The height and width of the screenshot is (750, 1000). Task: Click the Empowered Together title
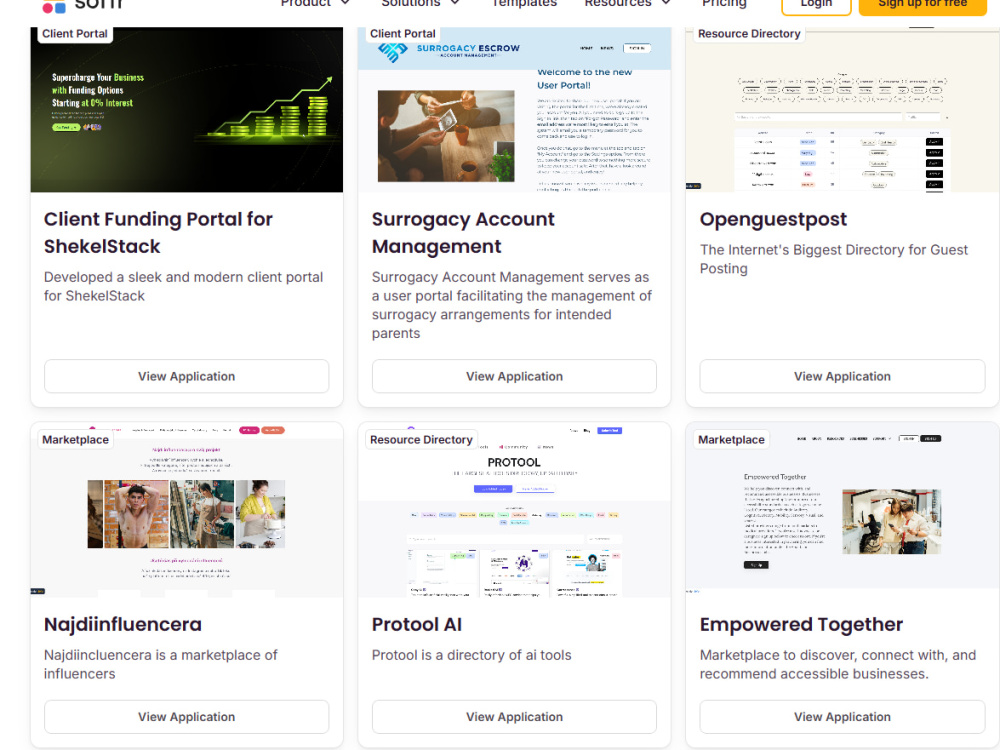click(x=801, y=624)
